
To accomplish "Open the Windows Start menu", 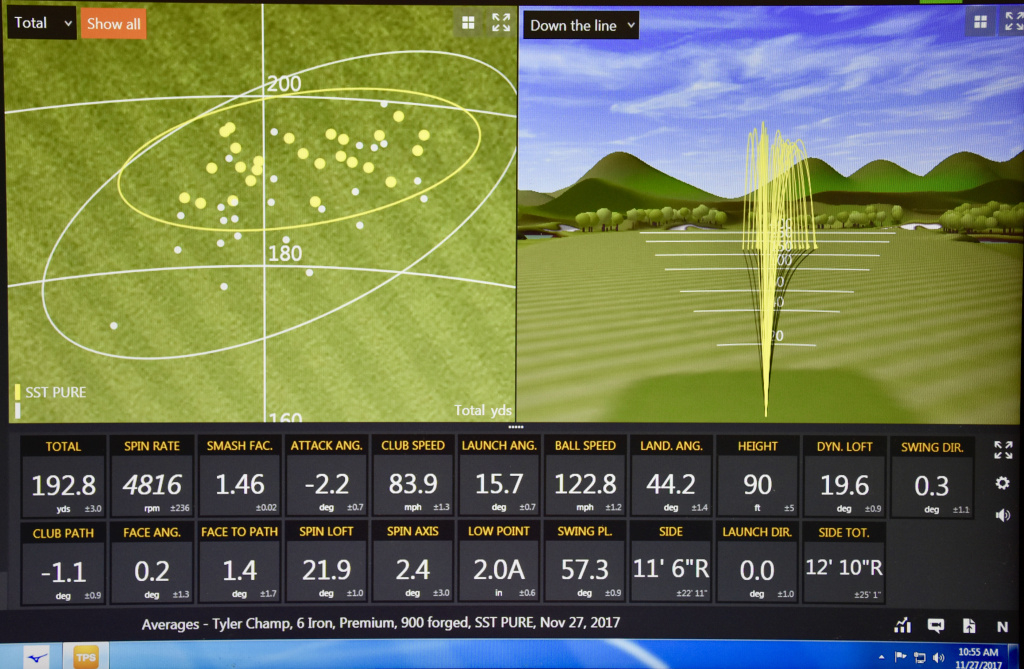I will pos(12,657).
